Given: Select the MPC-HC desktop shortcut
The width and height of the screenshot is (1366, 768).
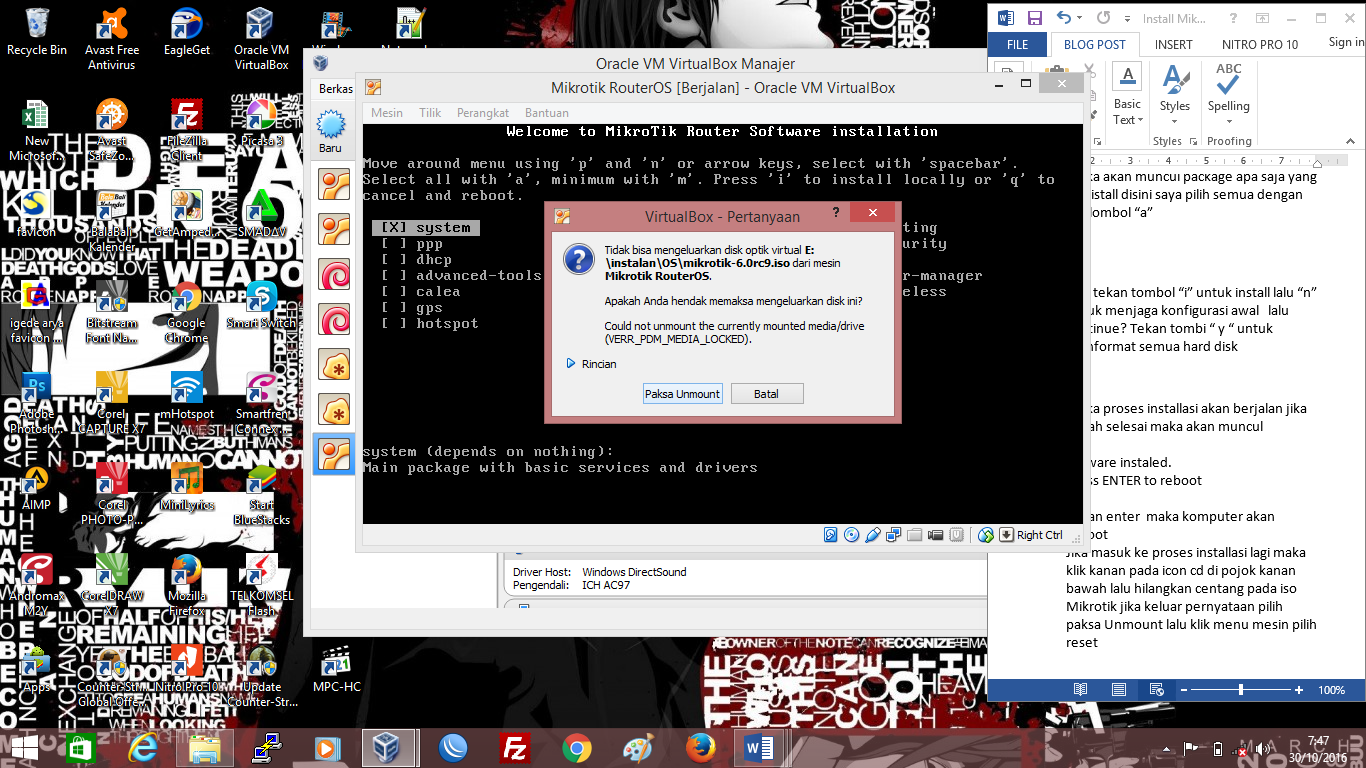Looking at the screenshot, I should 337,670.
